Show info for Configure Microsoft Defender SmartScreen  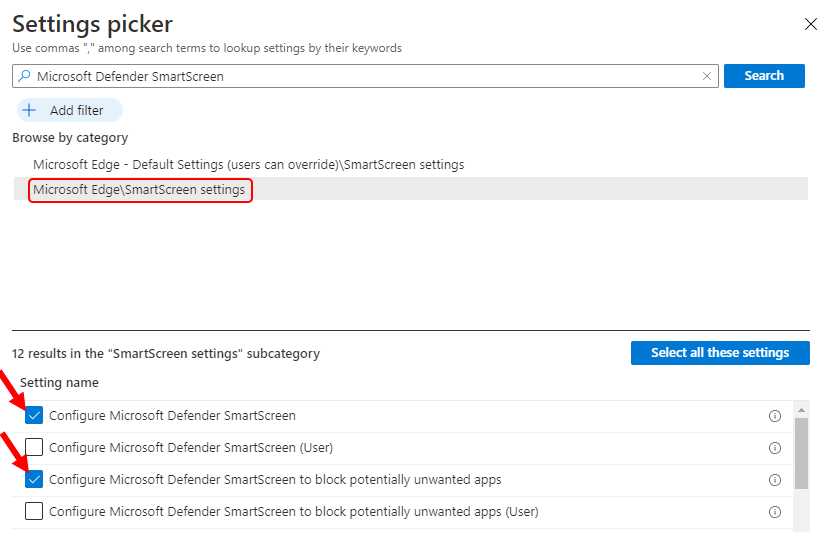coord(775,416)
